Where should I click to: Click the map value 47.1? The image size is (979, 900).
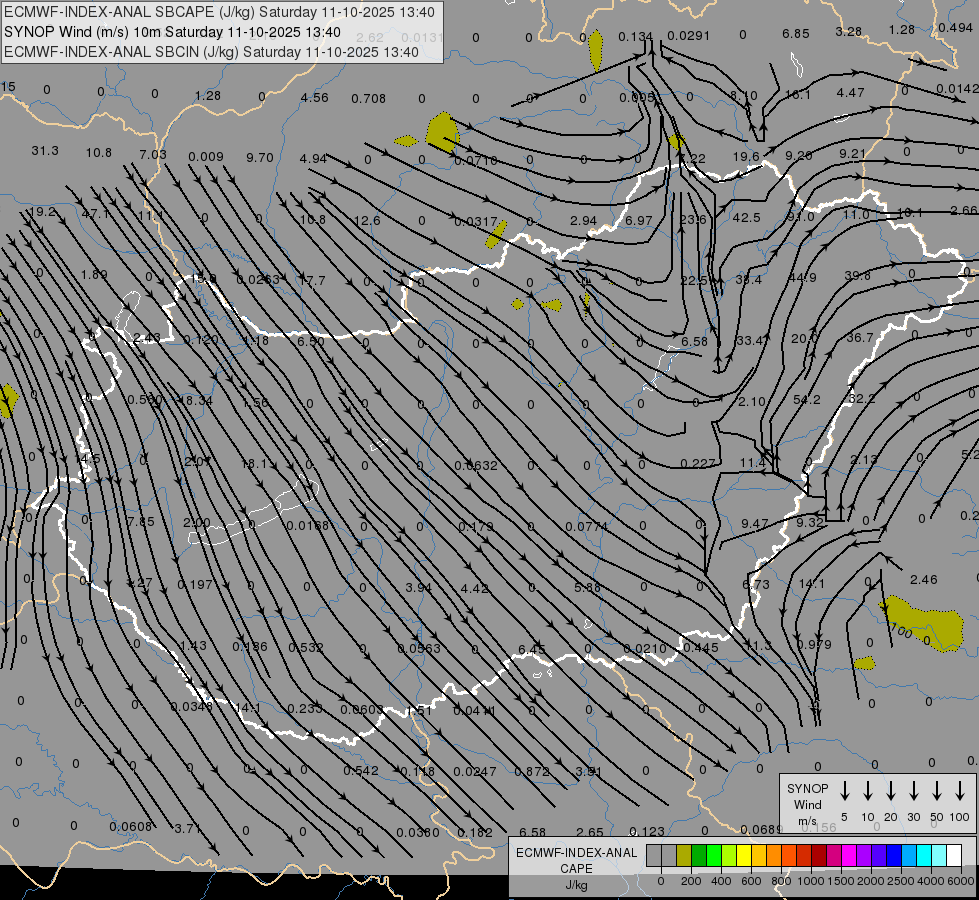point(95,214)
